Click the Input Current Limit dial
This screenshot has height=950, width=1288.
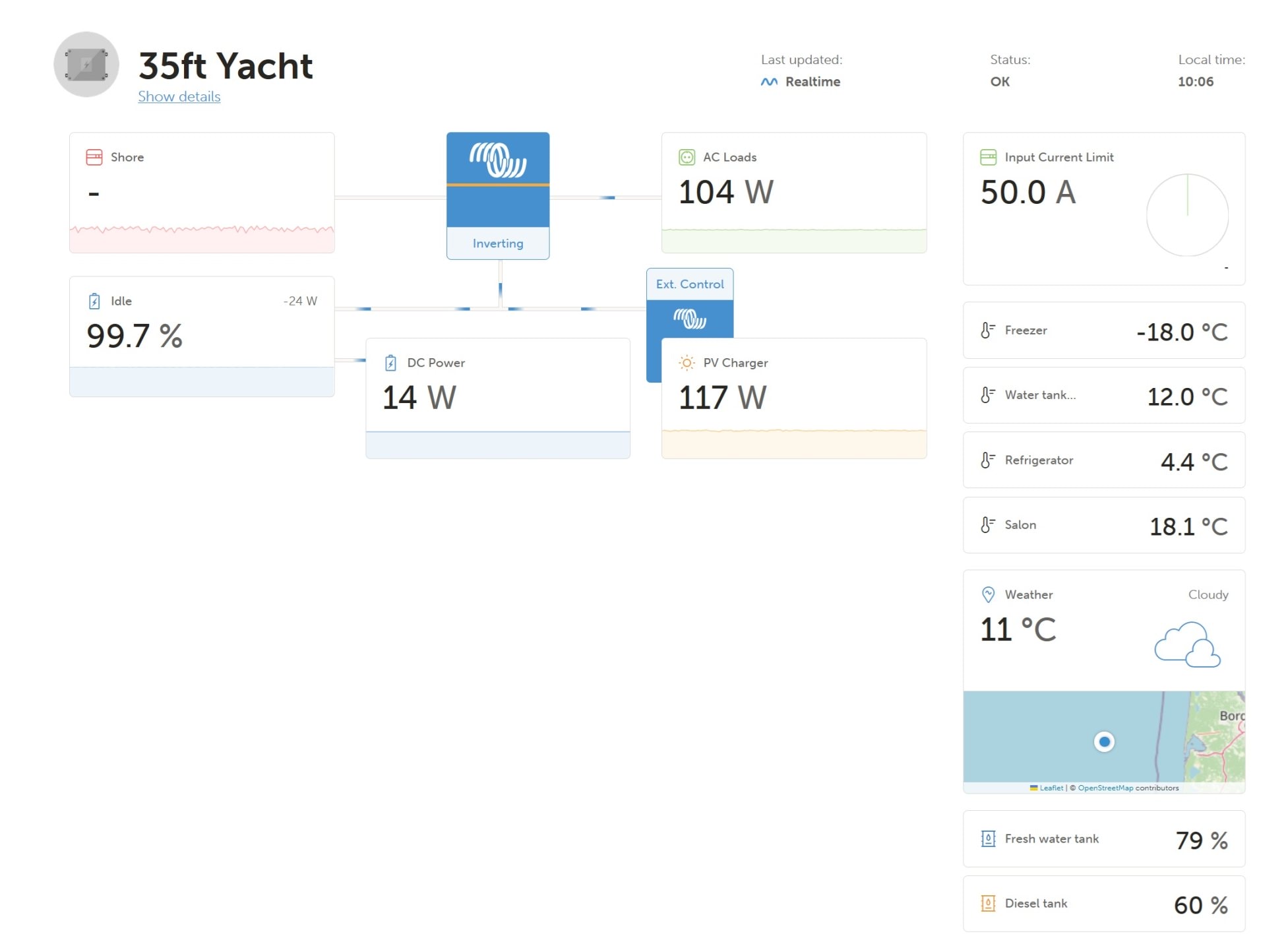click(1187, 215)
